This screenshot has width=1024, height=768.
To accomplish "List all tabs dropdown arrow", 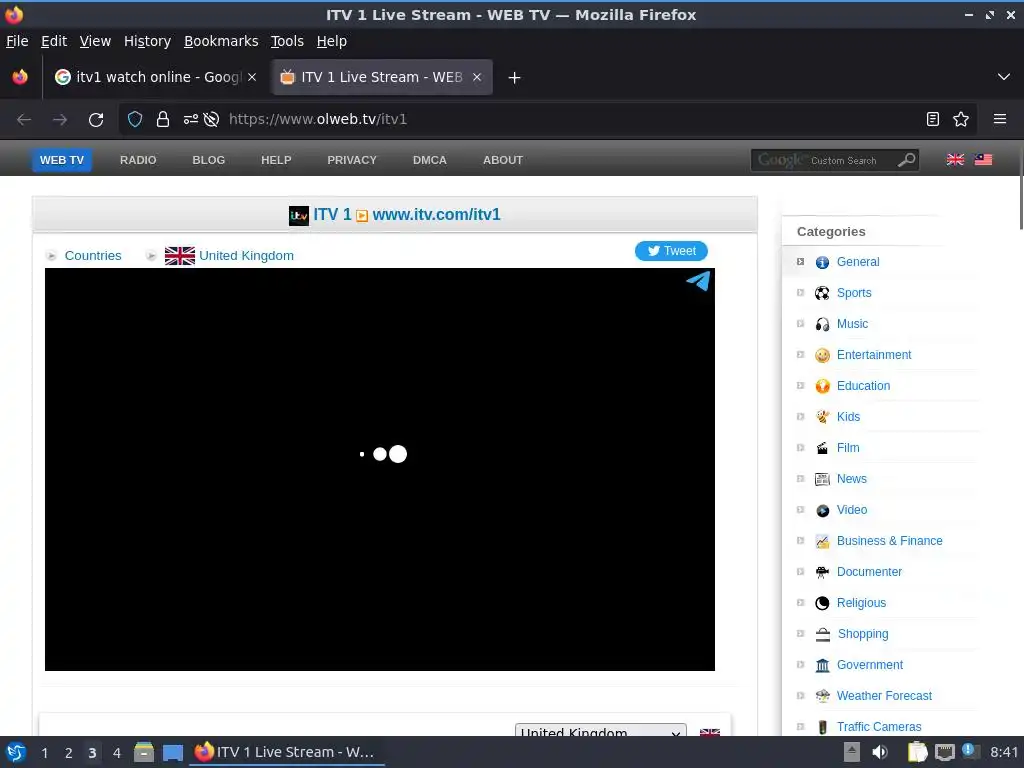I will tap(1004, 77).
